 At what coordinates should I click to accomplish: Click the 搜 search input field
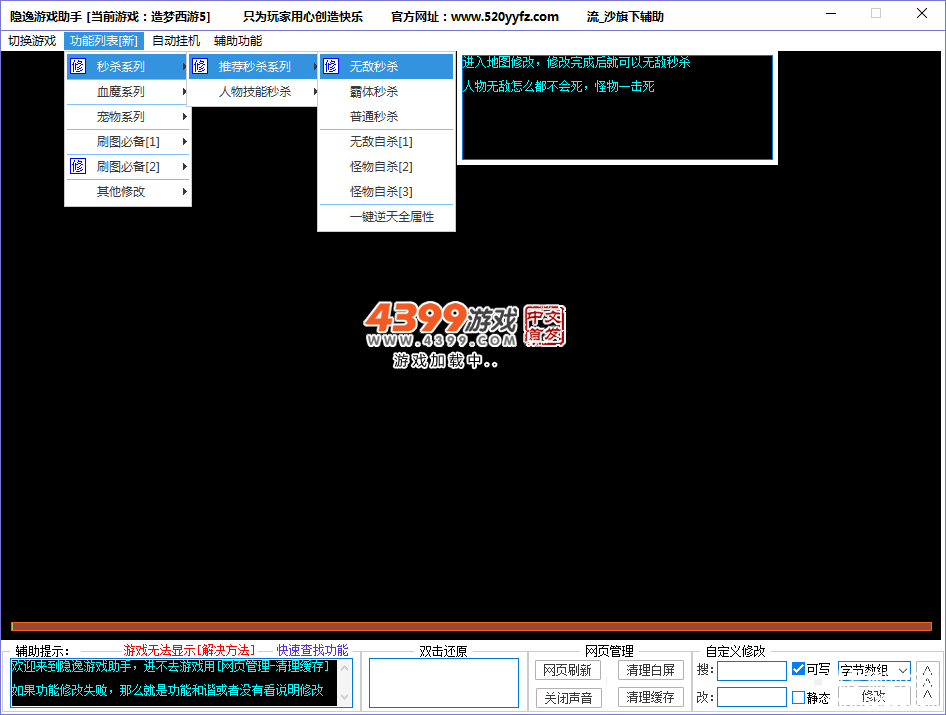(x=752, y=670)
